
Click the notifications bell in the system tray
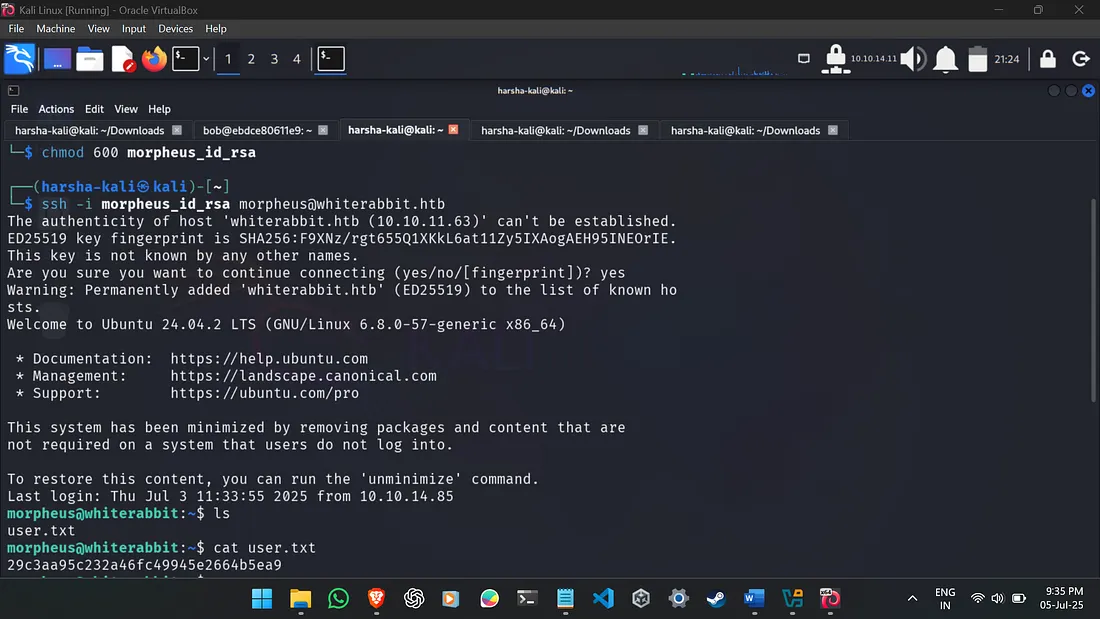point(945,59)
